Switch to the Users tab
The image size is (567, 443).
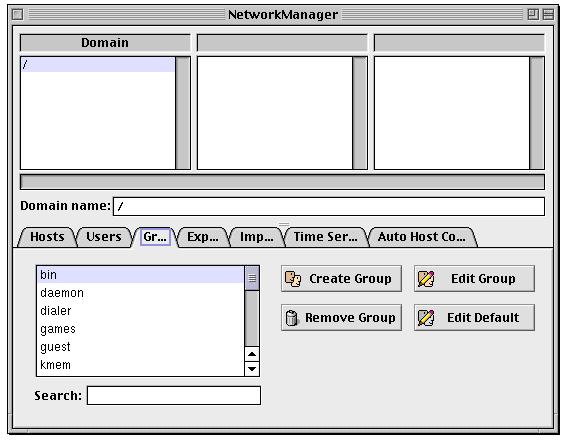click(x=104, y=237)
